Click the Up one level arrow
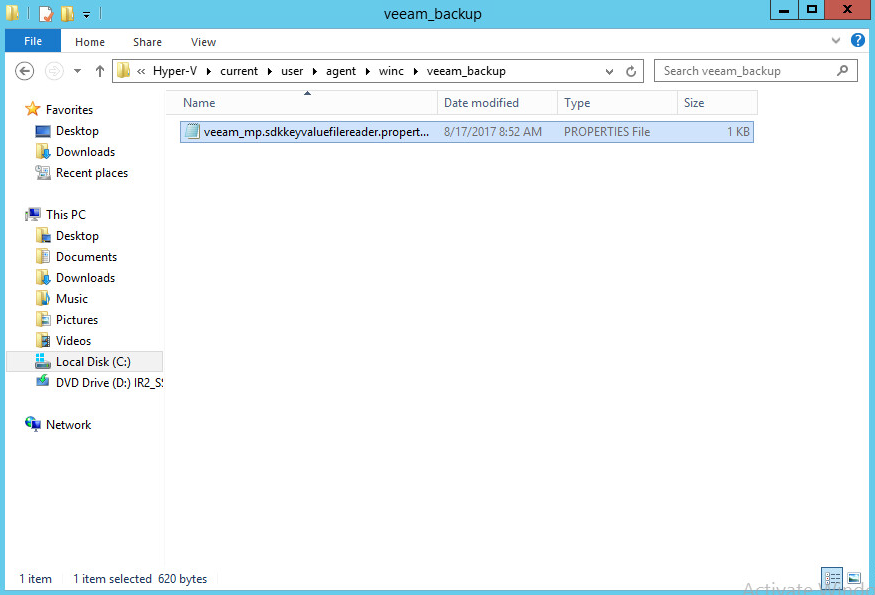Screen dimensions: 875x595 tap(100, 71)
